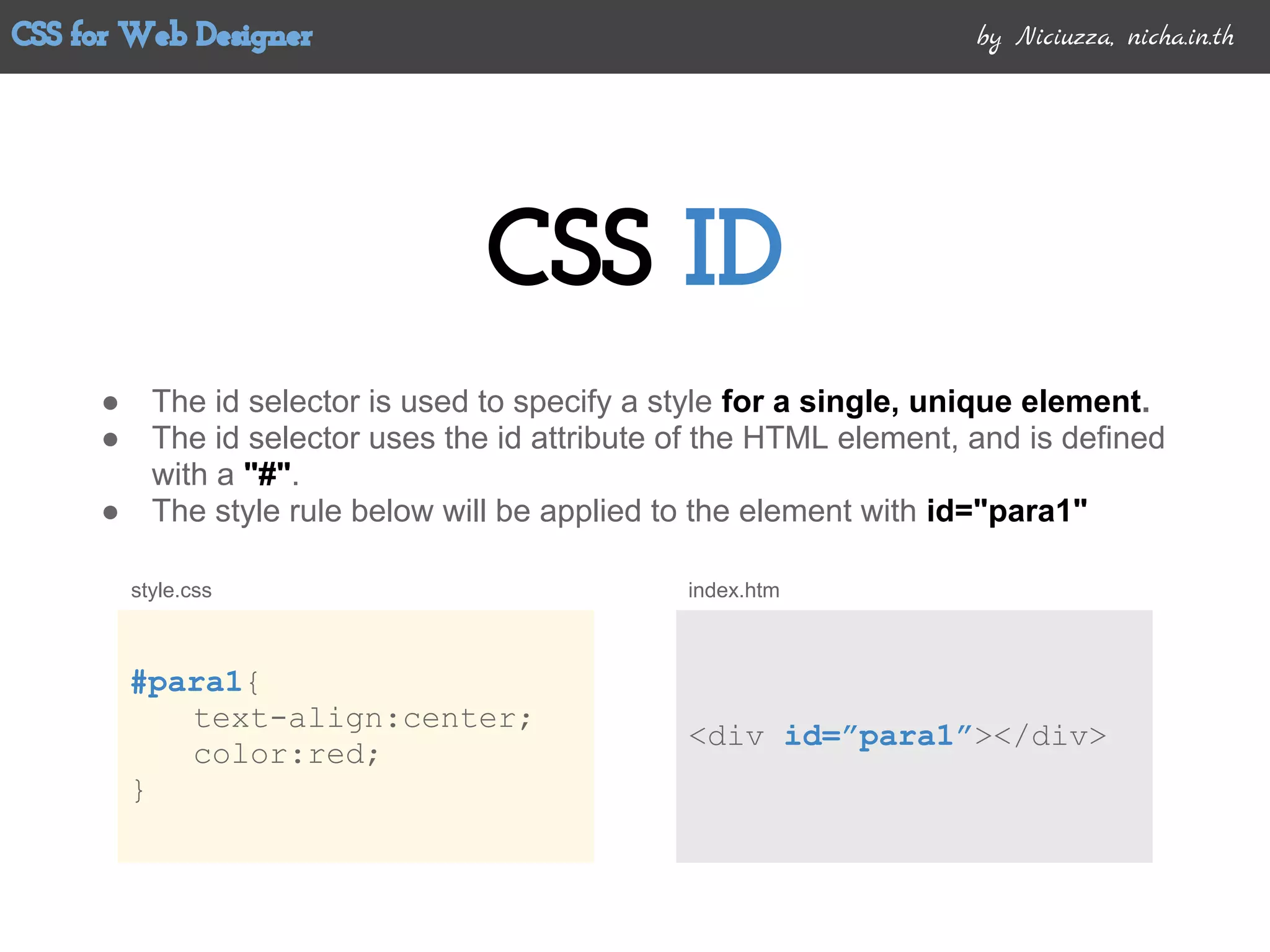This screenshot has width=1270, height=952.
Task: Click the '#para1' selector in the CSS code
Action: (x=186, y=682)
